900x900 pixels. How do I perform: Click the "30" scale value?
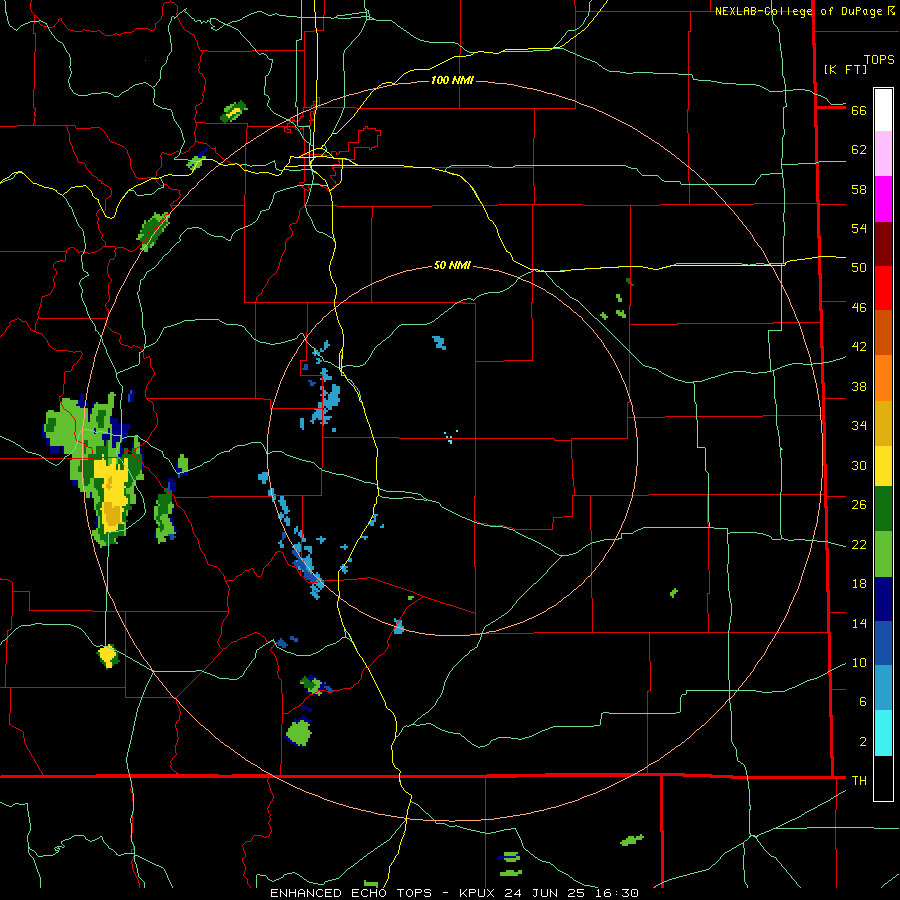859,465
